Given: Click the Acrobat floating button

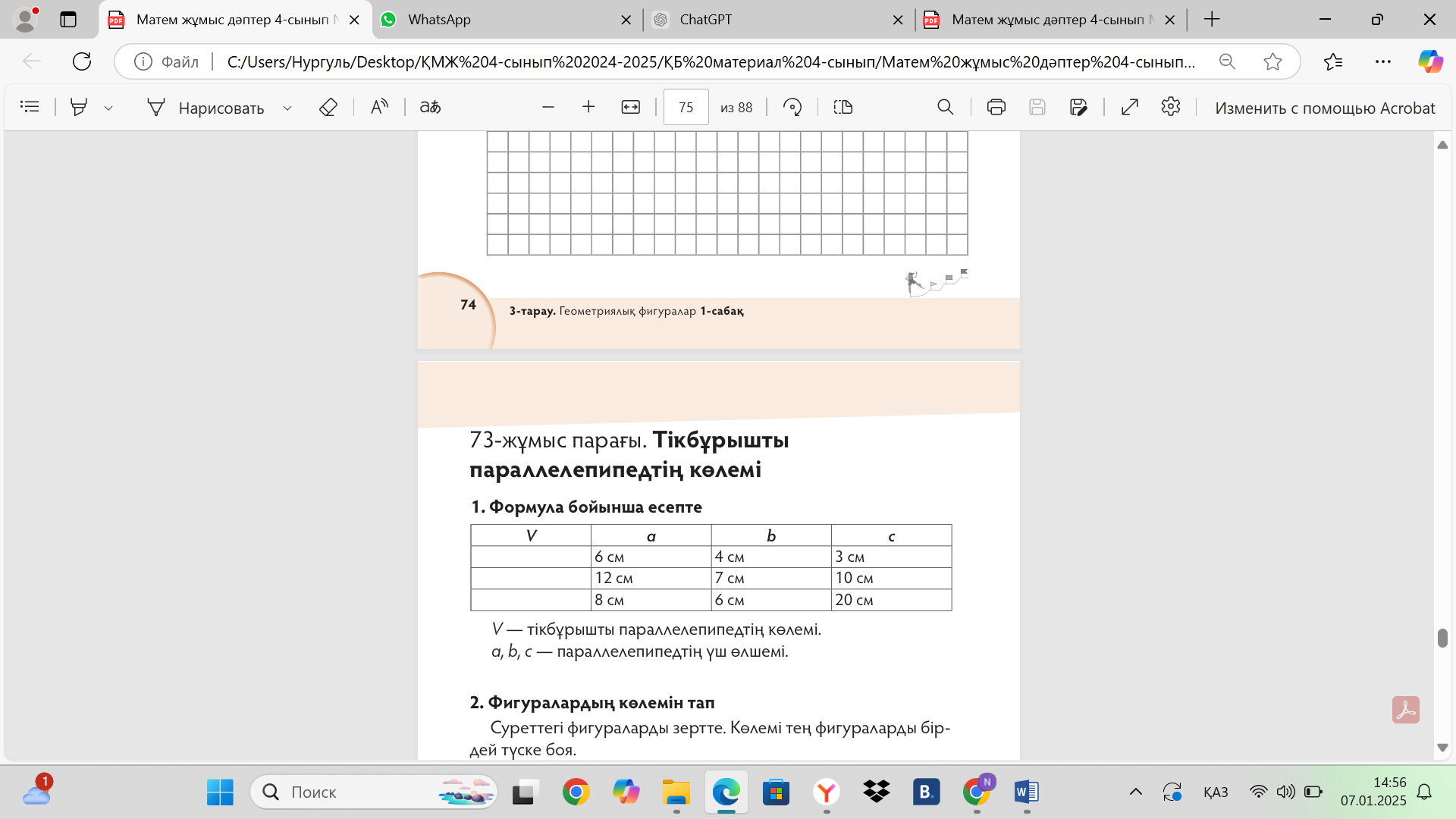Looking at the screenshot, I should (x=1405, y=710).
